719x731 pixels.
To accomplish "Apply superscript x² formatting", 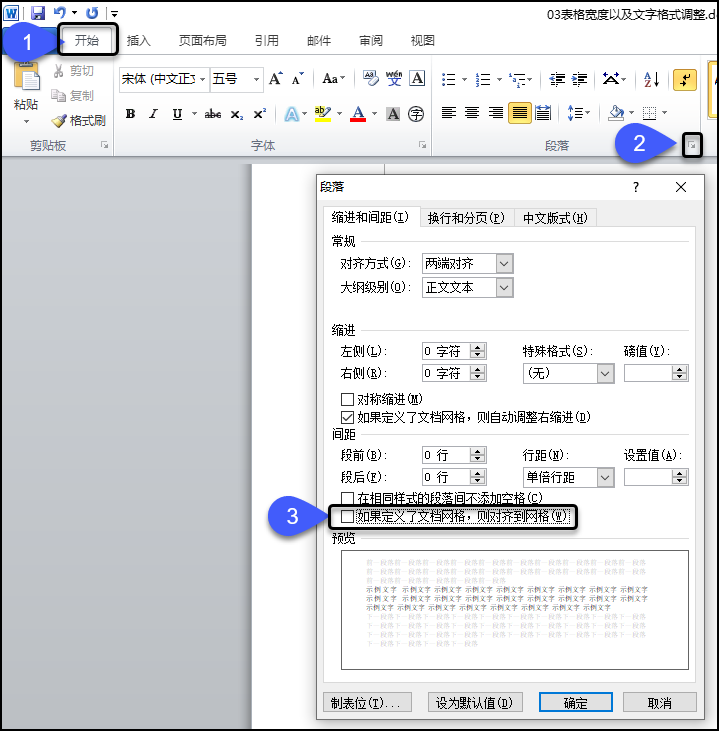I will [x=260, y=114].
